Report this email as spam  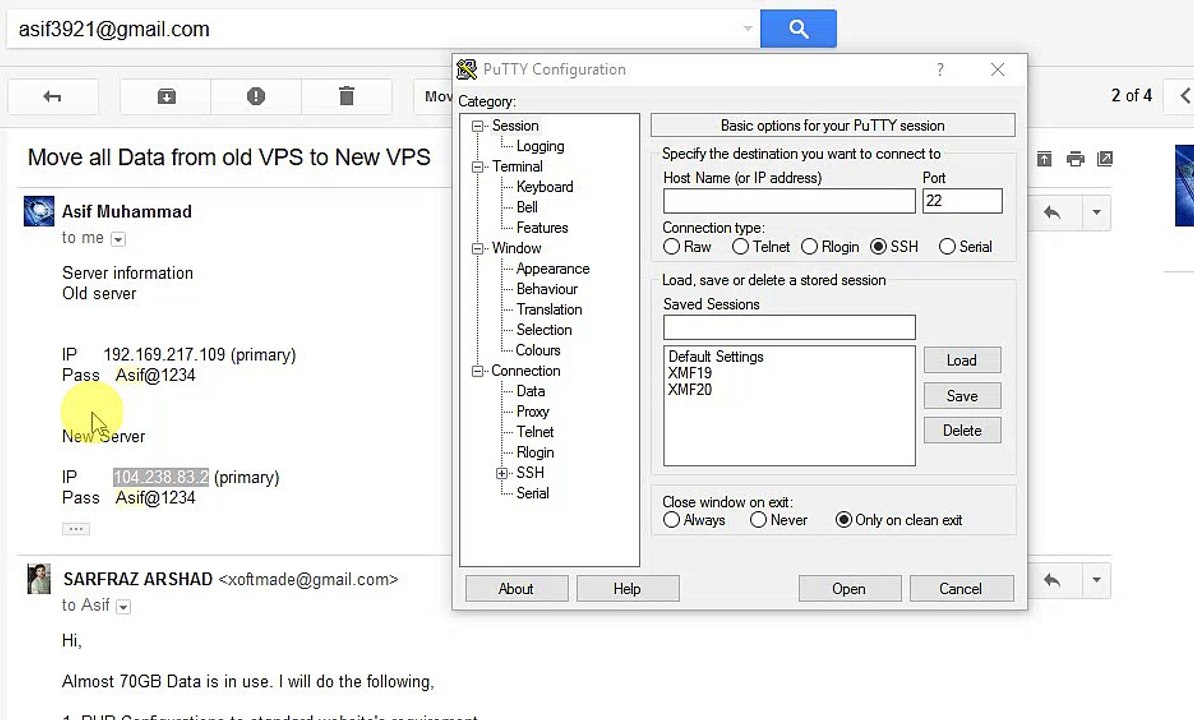tap(256, 97)
